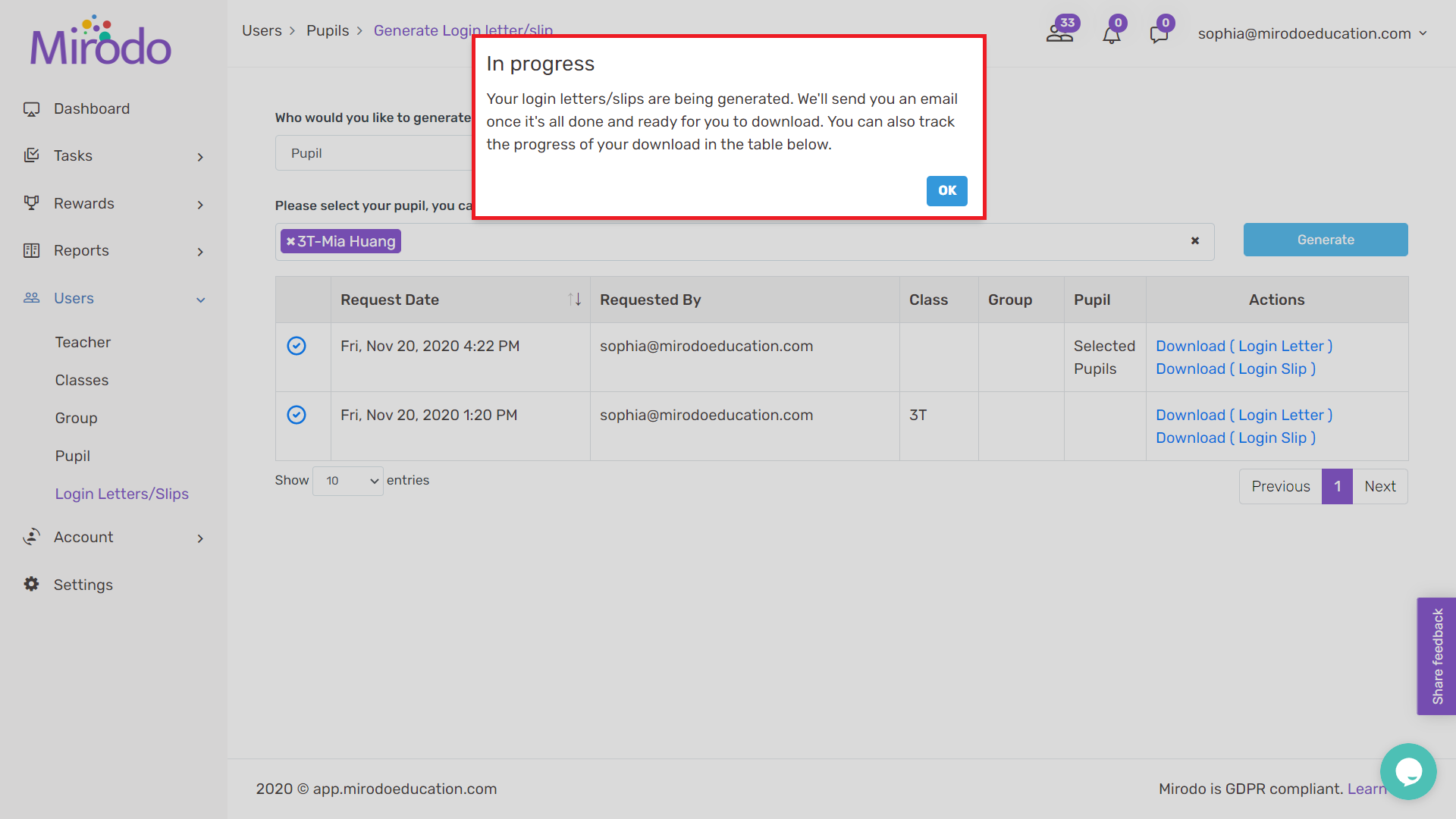Click the Settings gear icon

tap(31, 584)
